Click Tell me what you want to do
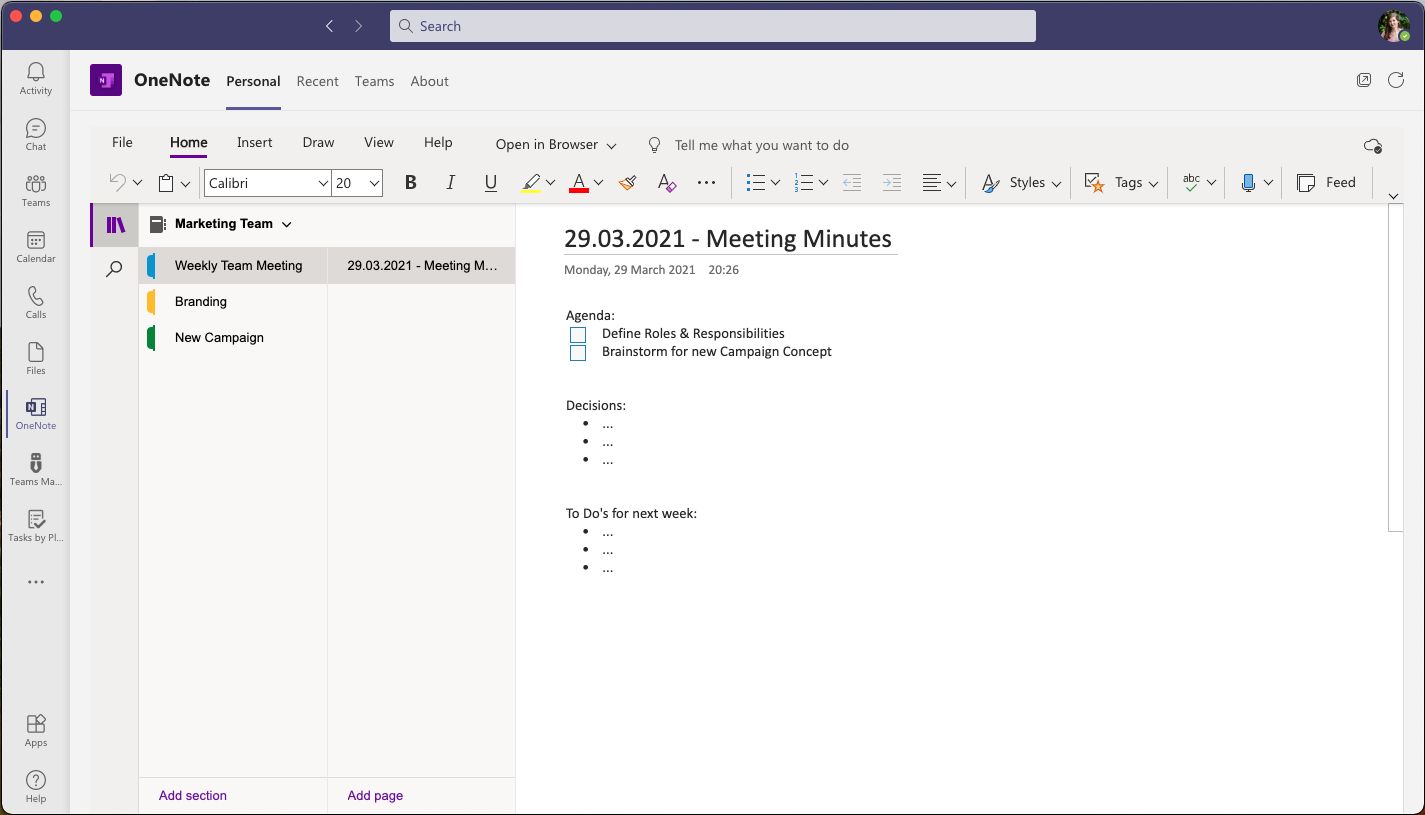Screen dimensions: 1425x815 pyautogui.click(x=761, y=146)
